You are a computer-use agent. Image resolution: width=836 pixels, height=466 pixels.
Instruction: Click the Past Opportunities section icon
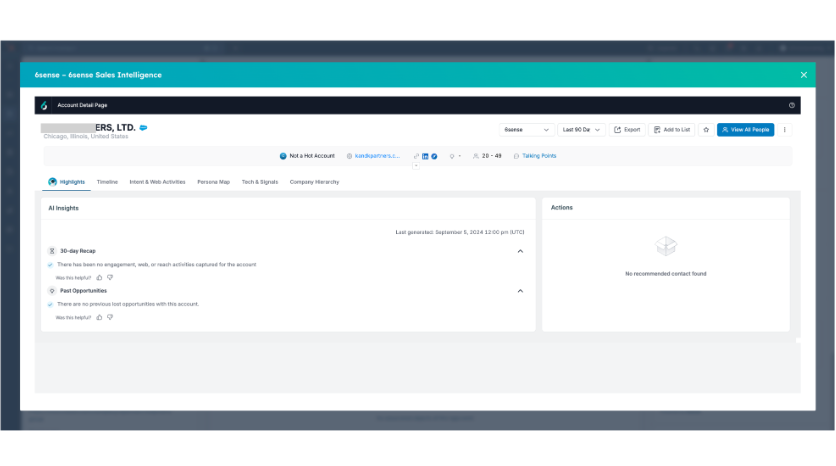(x=52, y=291)
